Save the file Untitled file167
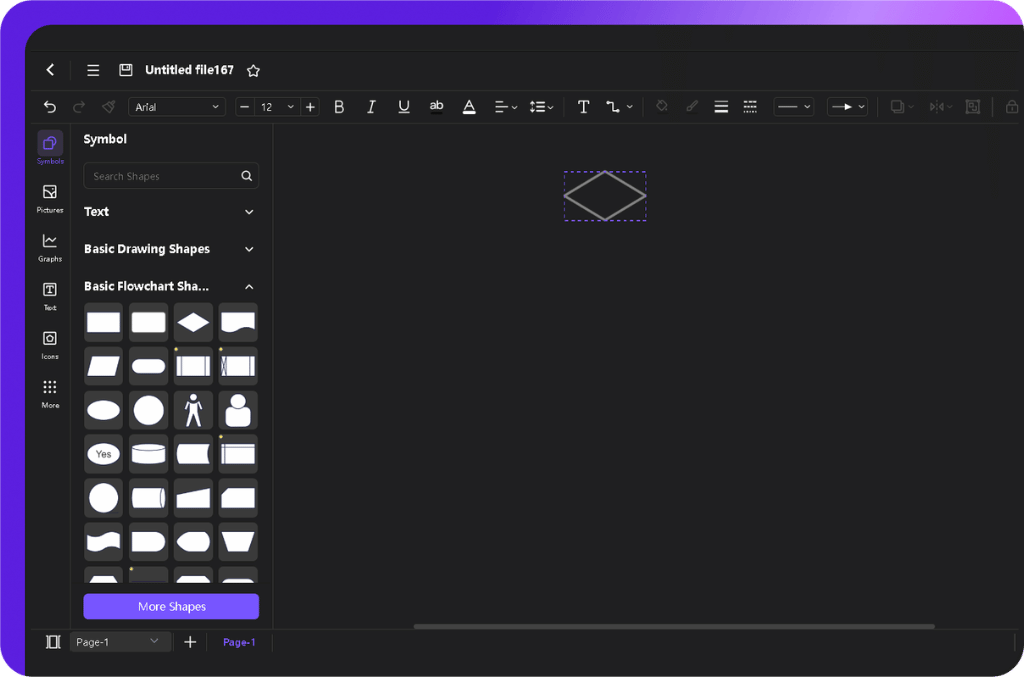Viewport: 1024px width, 677px height. [x=125, y=69]
